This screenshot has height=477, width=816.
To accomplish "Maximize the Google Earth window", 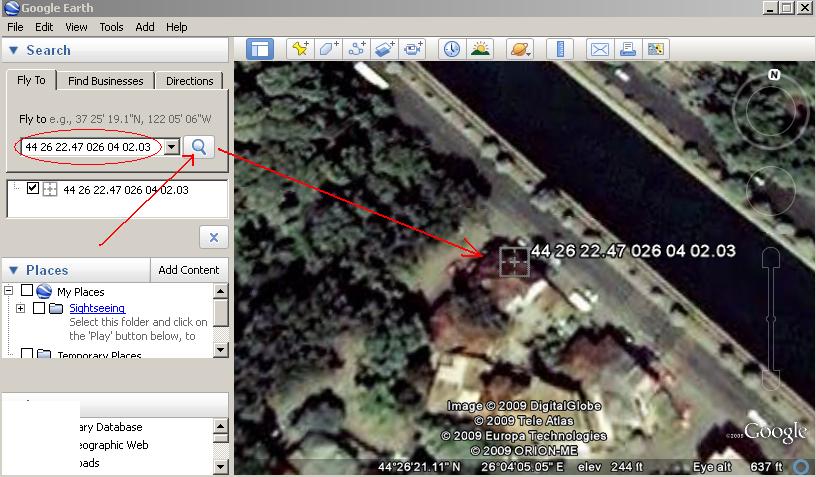I will pos(787,8).
